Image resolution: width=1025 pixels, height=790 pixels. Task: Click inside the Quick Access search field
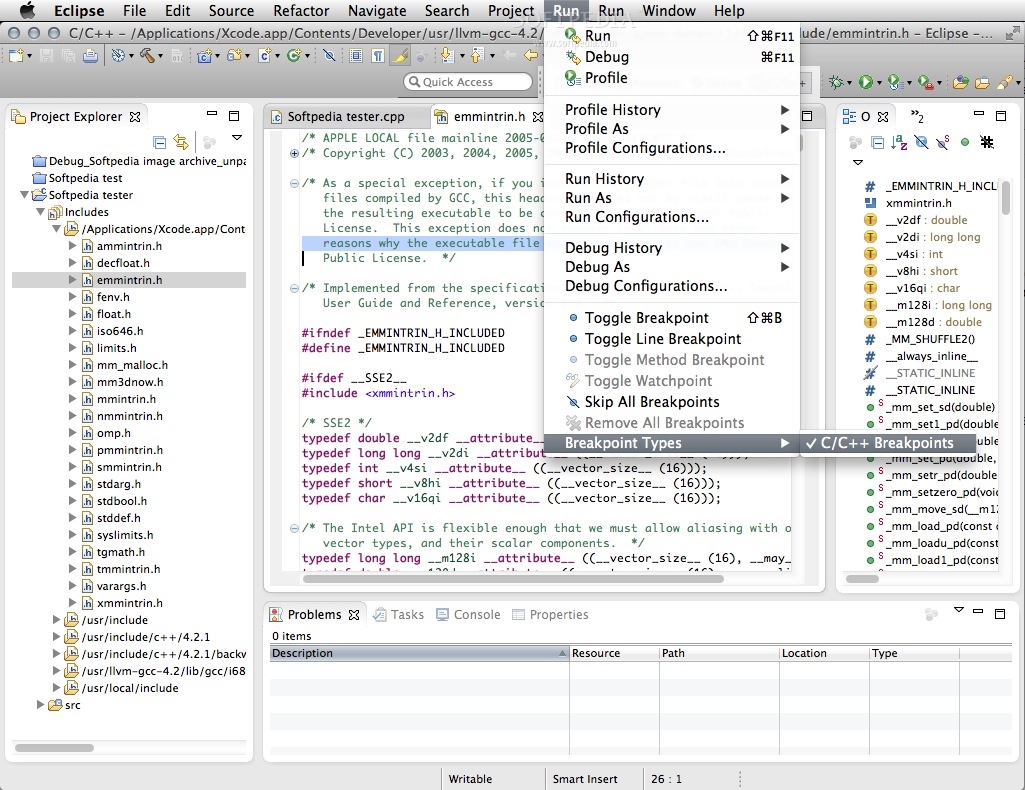(470, 81)
